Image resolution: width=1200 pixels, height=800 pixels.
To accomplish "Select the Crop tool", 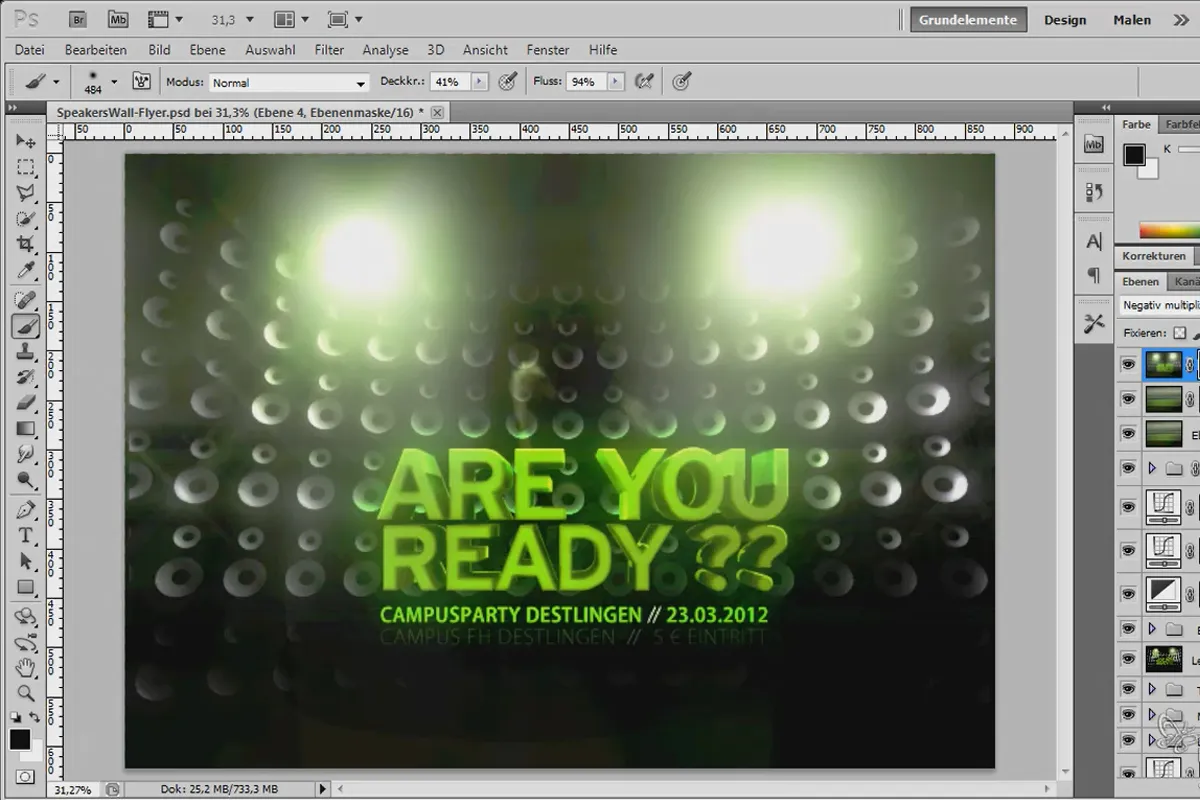I will [26, 245].
